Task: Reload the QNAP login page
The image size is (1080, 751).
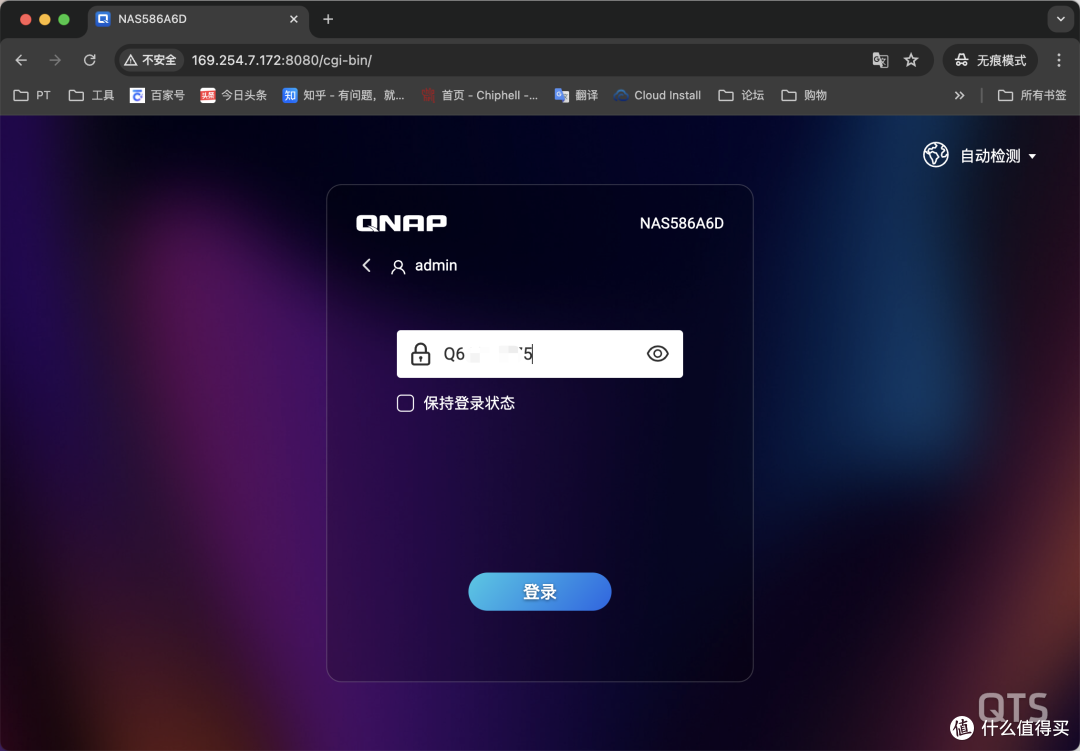Action: [x=90, y=61]
